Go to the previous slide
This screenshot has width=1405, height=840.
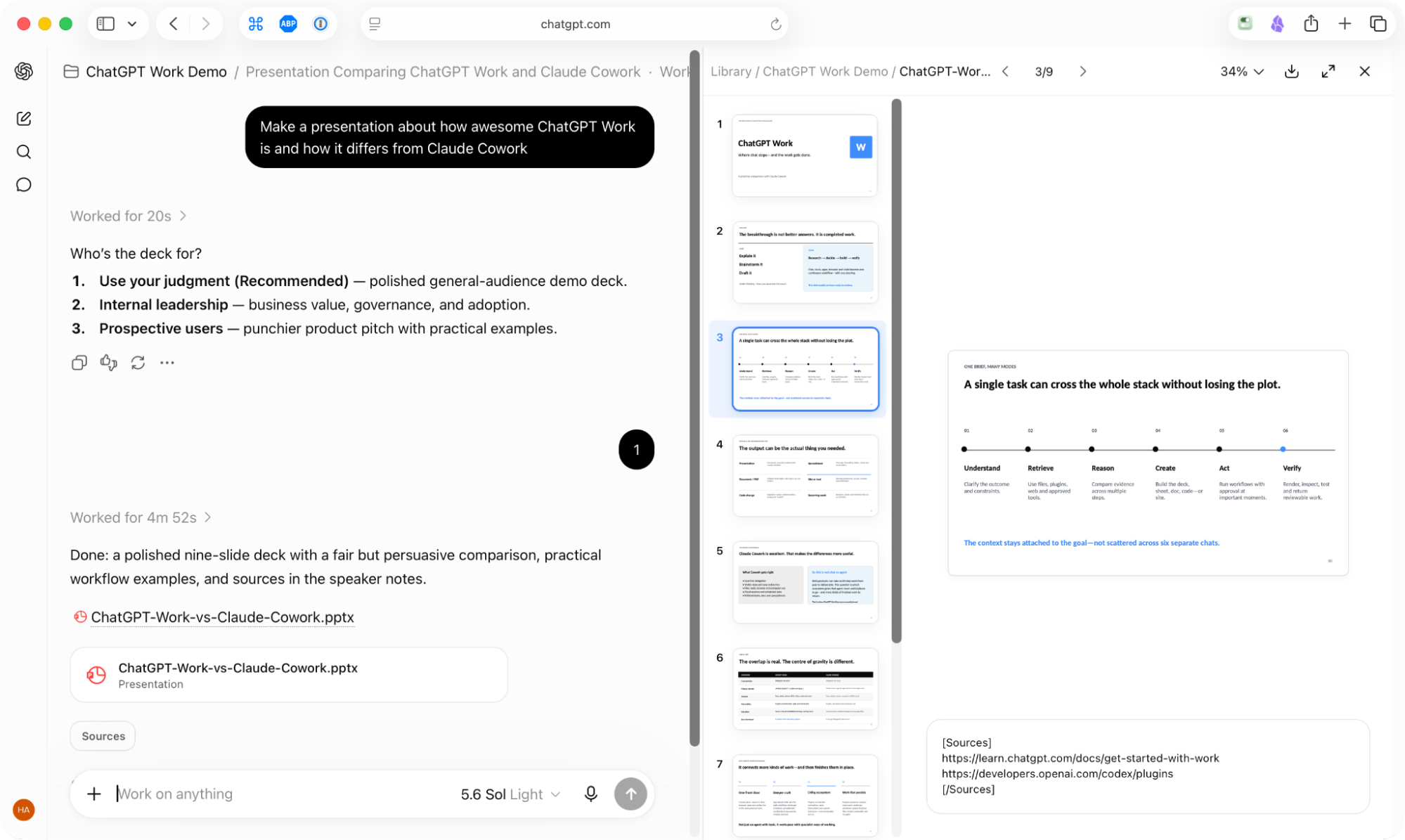tap(1006, 71)
